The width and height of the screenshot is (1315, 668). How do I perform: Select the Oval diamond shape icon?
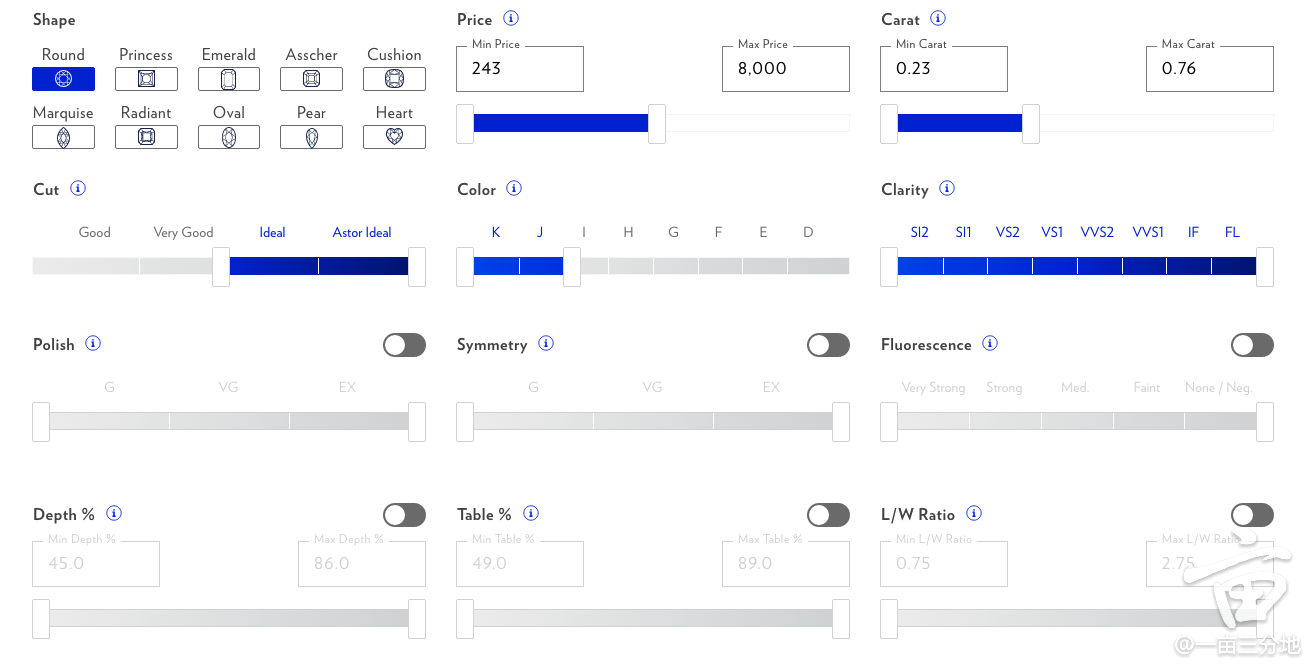pos(229,137)
